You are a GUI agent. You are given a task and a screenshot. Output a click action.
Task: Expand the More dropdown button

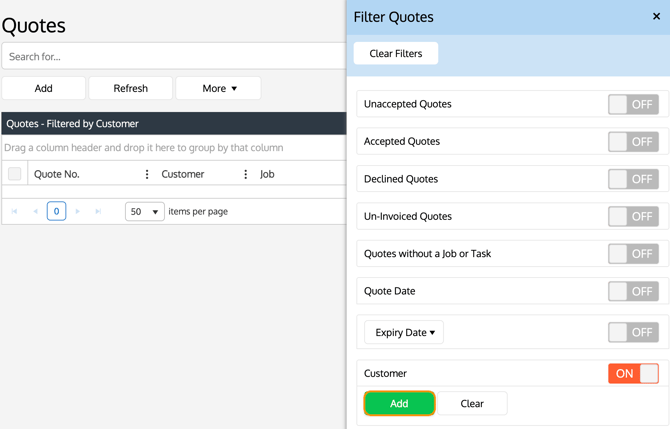tap(218, 88)
